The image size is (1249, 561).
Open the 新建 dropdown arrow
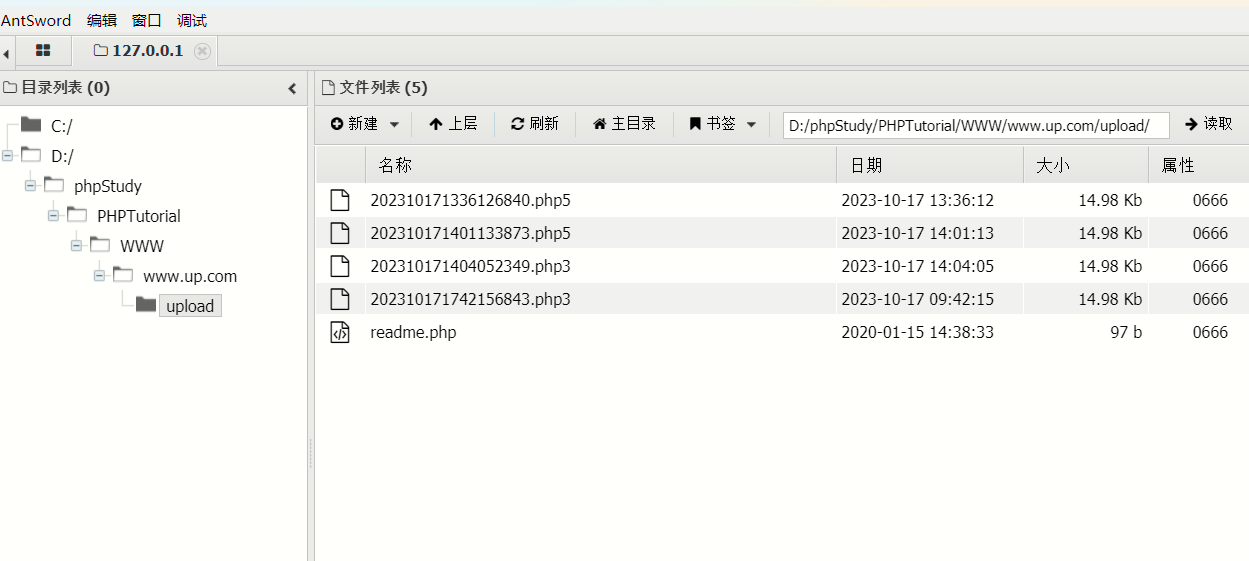[394, 125]
